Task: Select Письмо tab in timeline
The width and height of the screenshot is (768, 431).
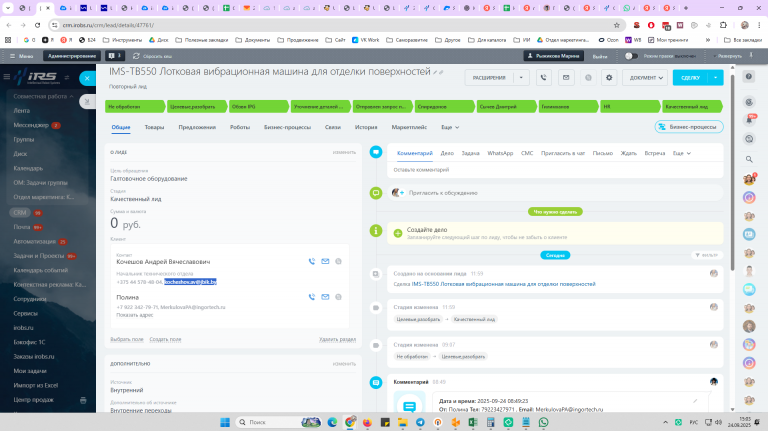Action: tap(602, 153)
